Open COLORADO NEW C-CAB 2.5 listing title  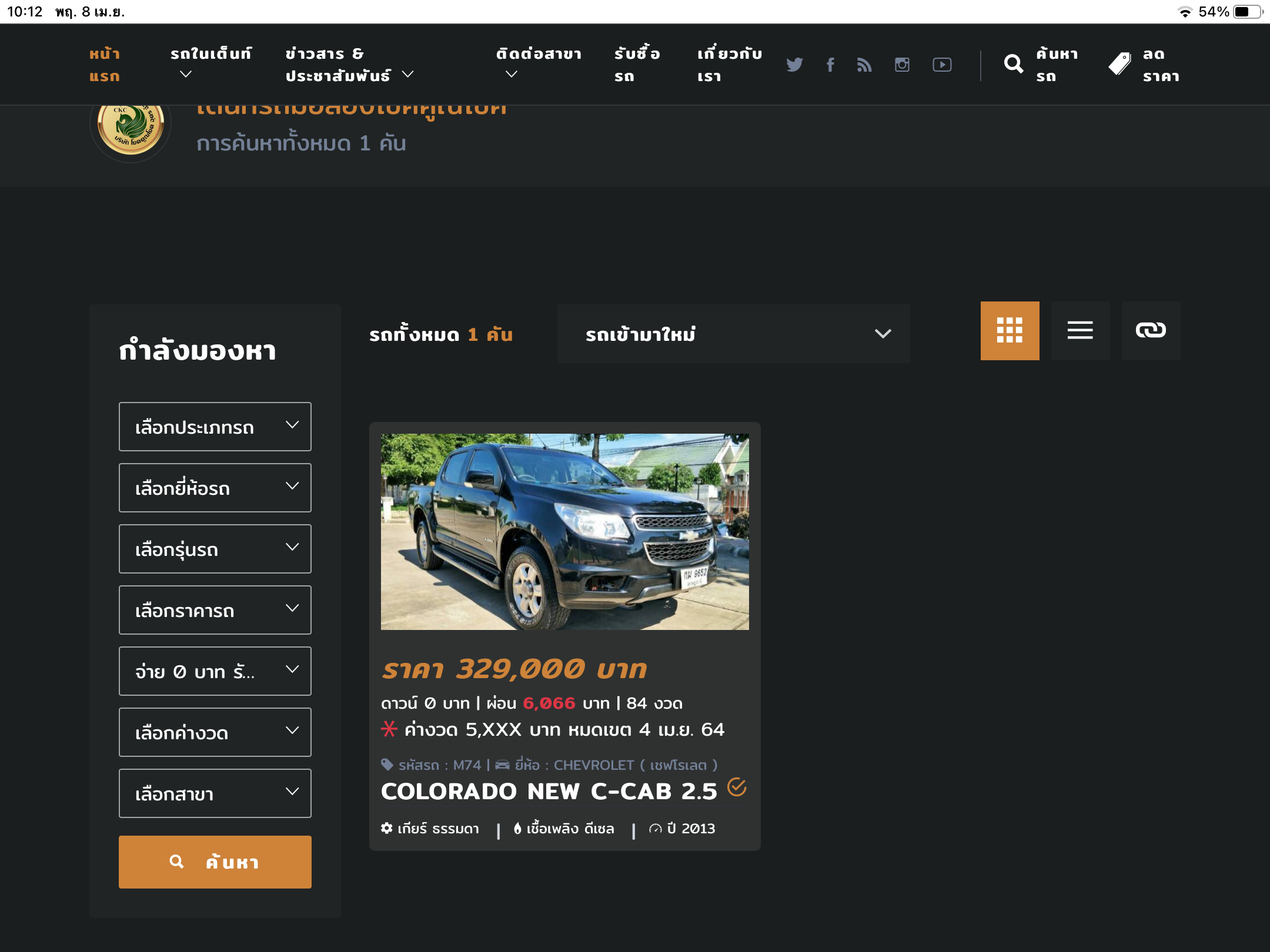coord(549,792)
